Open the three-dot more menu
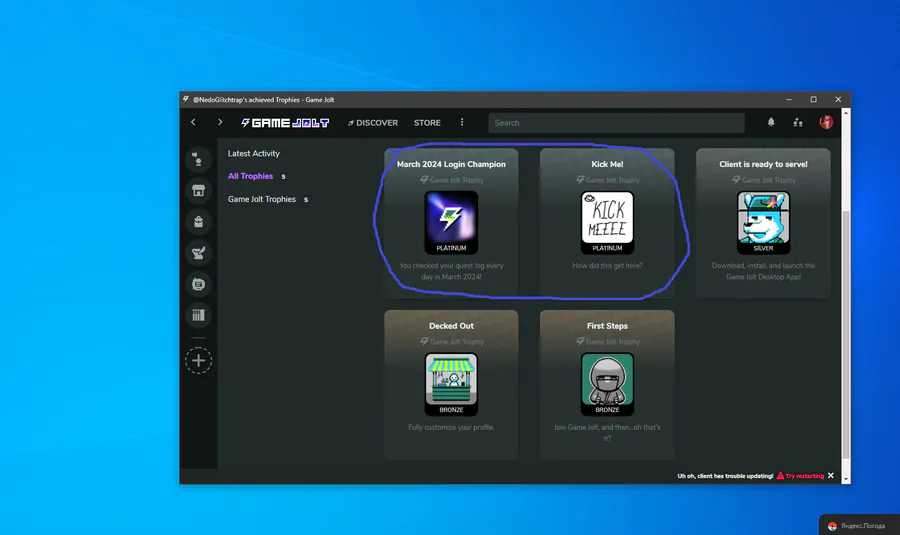This screenshot has height=535, width=900. [461, 122]
